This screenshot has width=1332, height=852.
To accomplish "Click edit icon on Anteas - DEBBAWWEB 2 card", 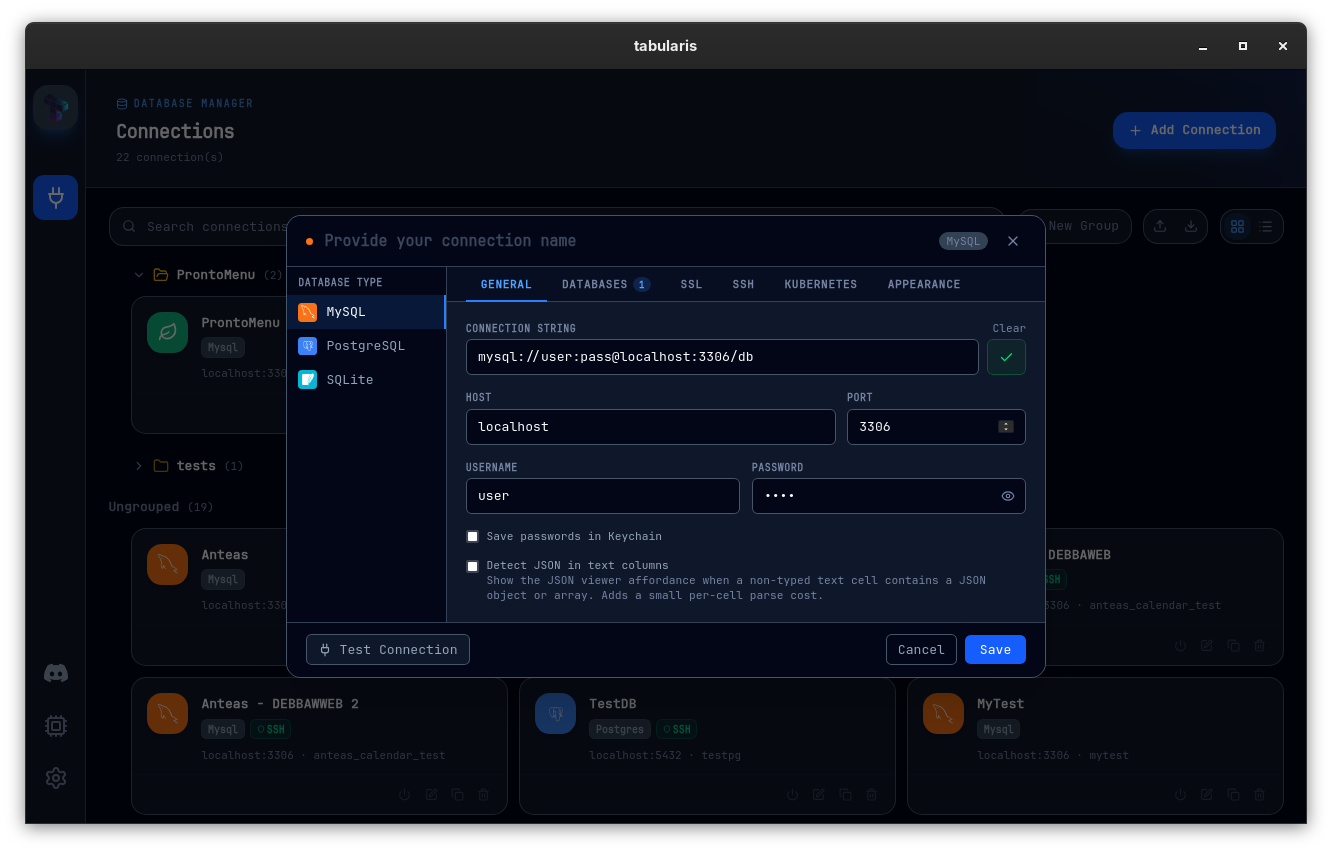I will (x=432, y=795).
